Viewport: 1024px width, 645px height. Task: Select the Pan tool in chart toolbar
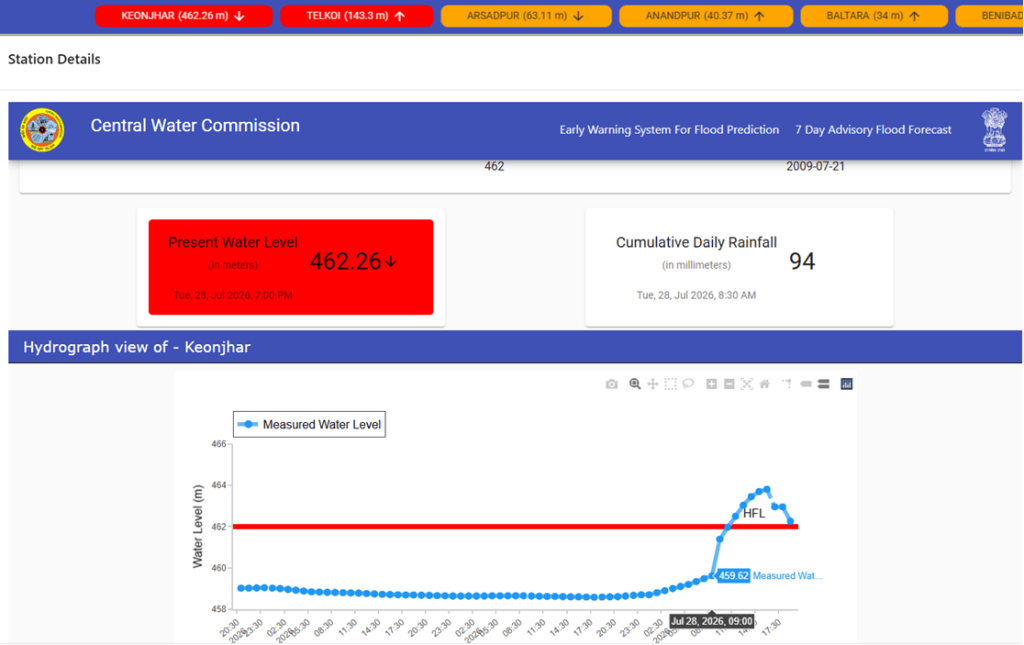point(652,384)
